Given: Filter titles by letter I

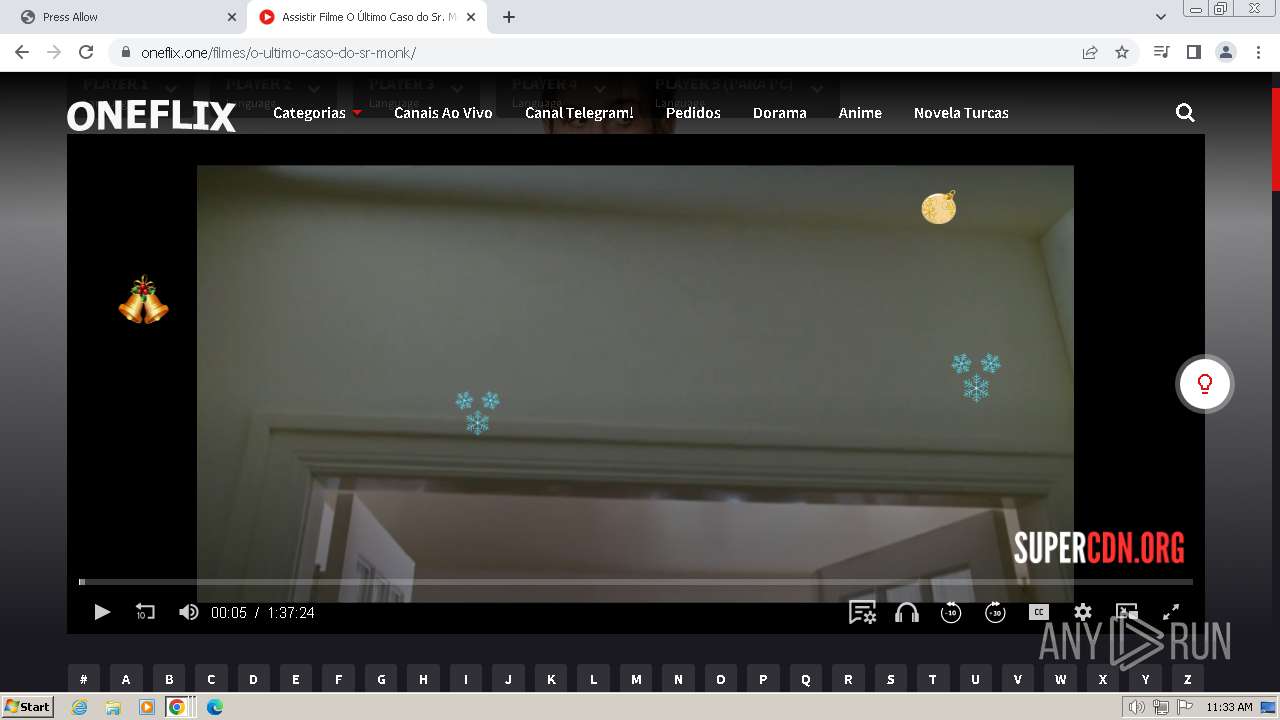Looking at the screenshot, I should coord(466,679).
